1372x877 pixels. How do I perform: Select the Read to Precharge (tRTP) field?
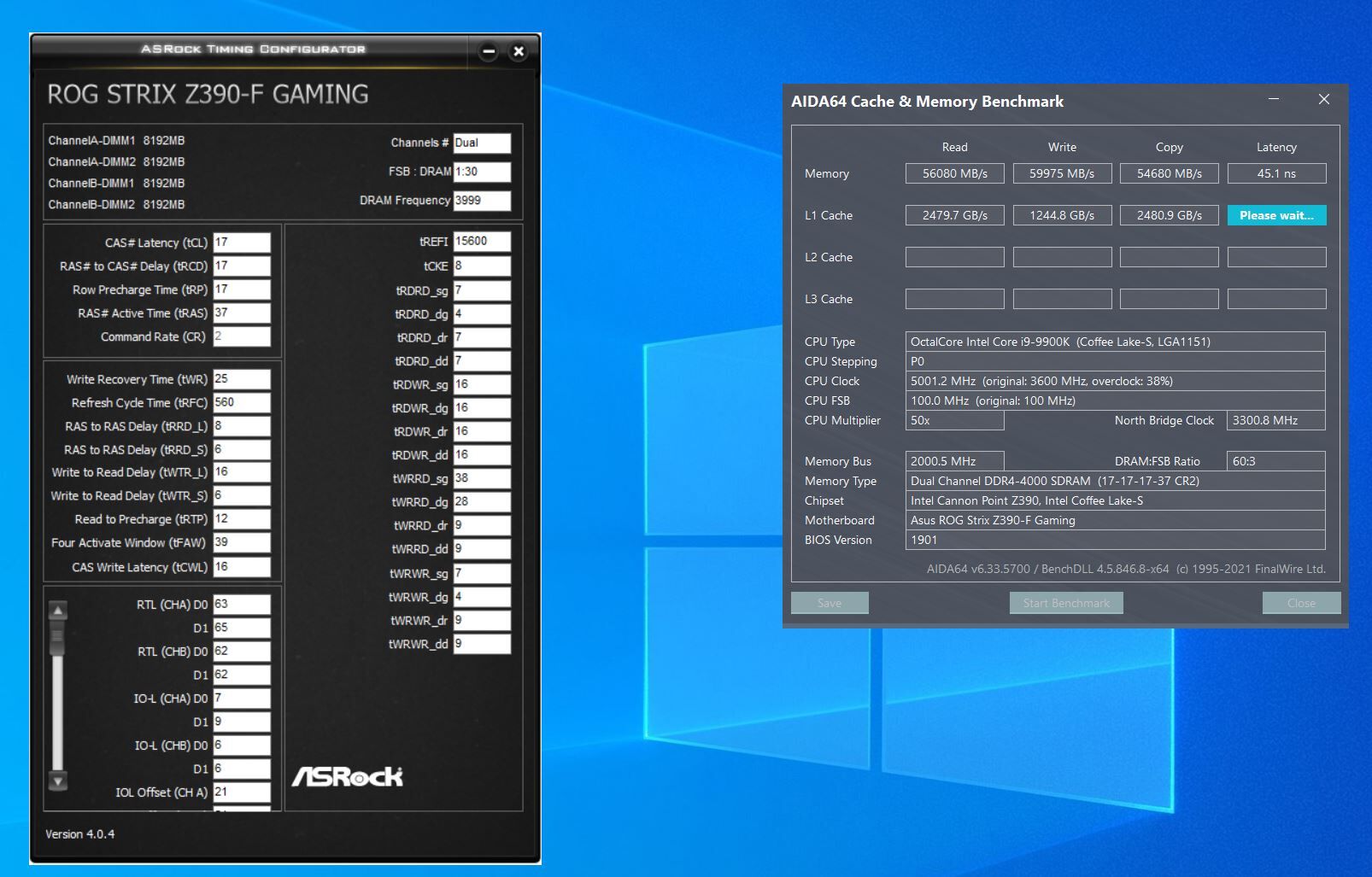point(242,519)
